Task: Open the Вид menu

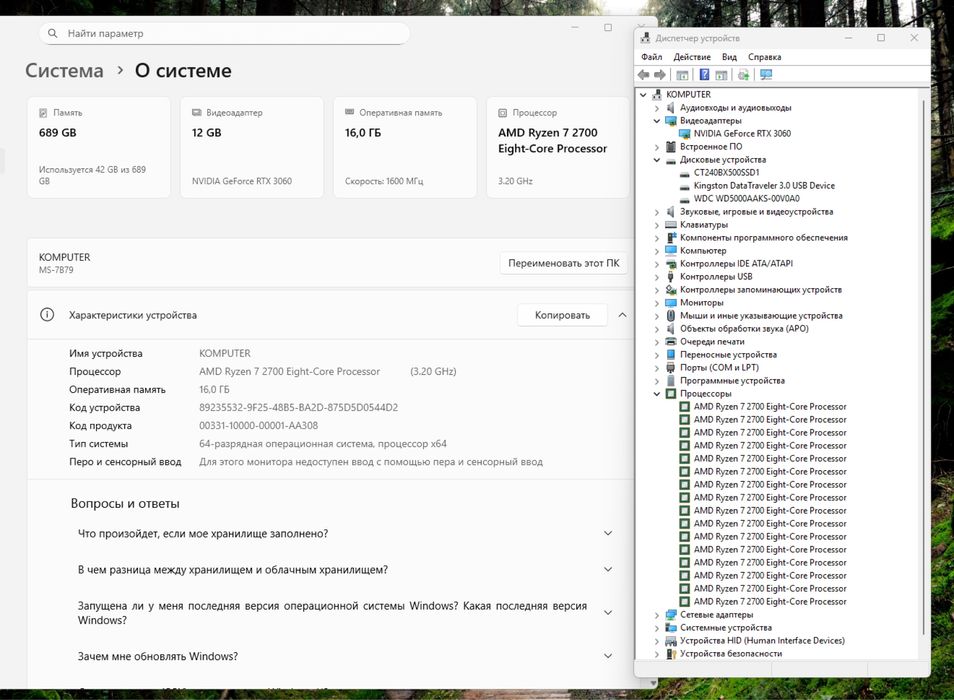Action: (729, 57)
